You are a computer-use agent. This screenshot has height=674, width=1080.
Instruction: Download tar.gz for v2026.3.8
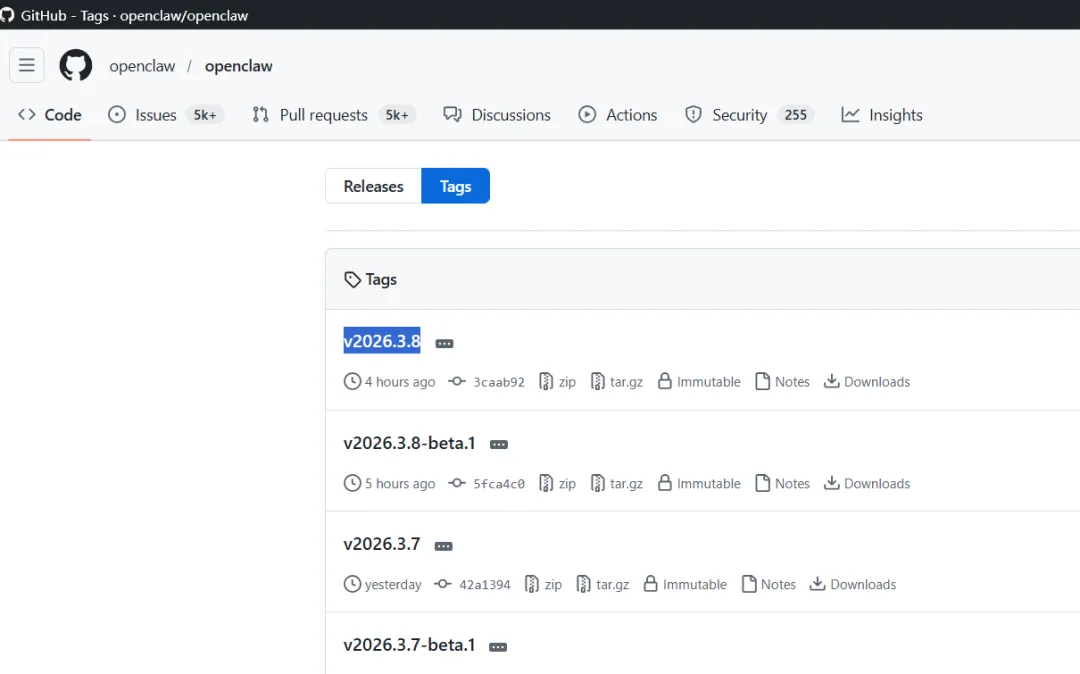[x=617, y=382]
